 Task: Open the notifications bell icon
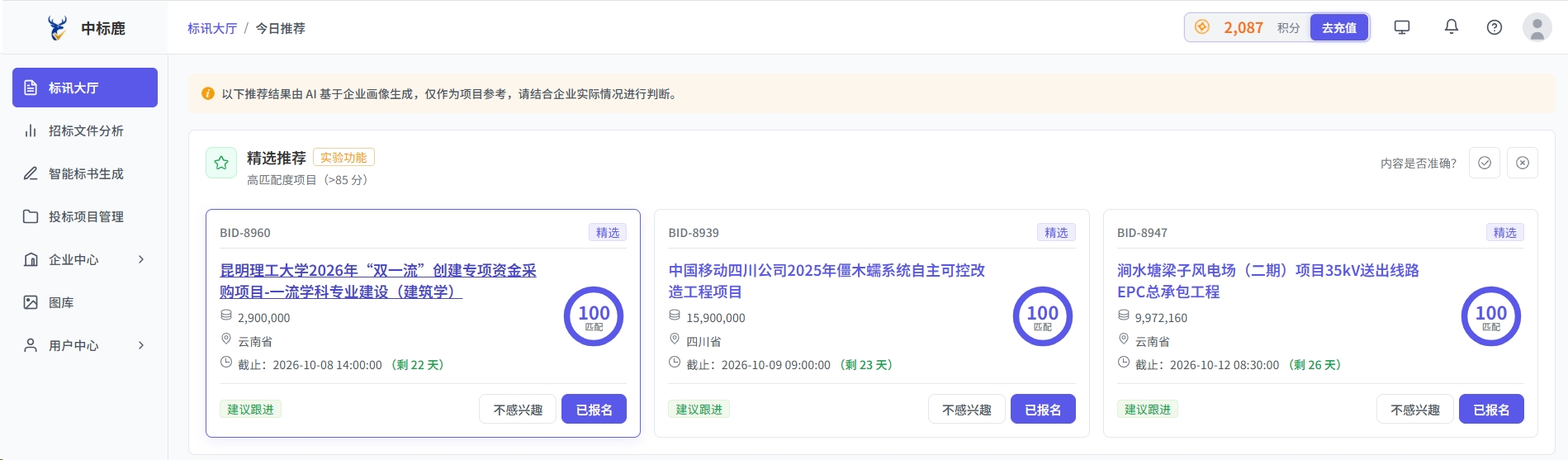click(1451, 27)
